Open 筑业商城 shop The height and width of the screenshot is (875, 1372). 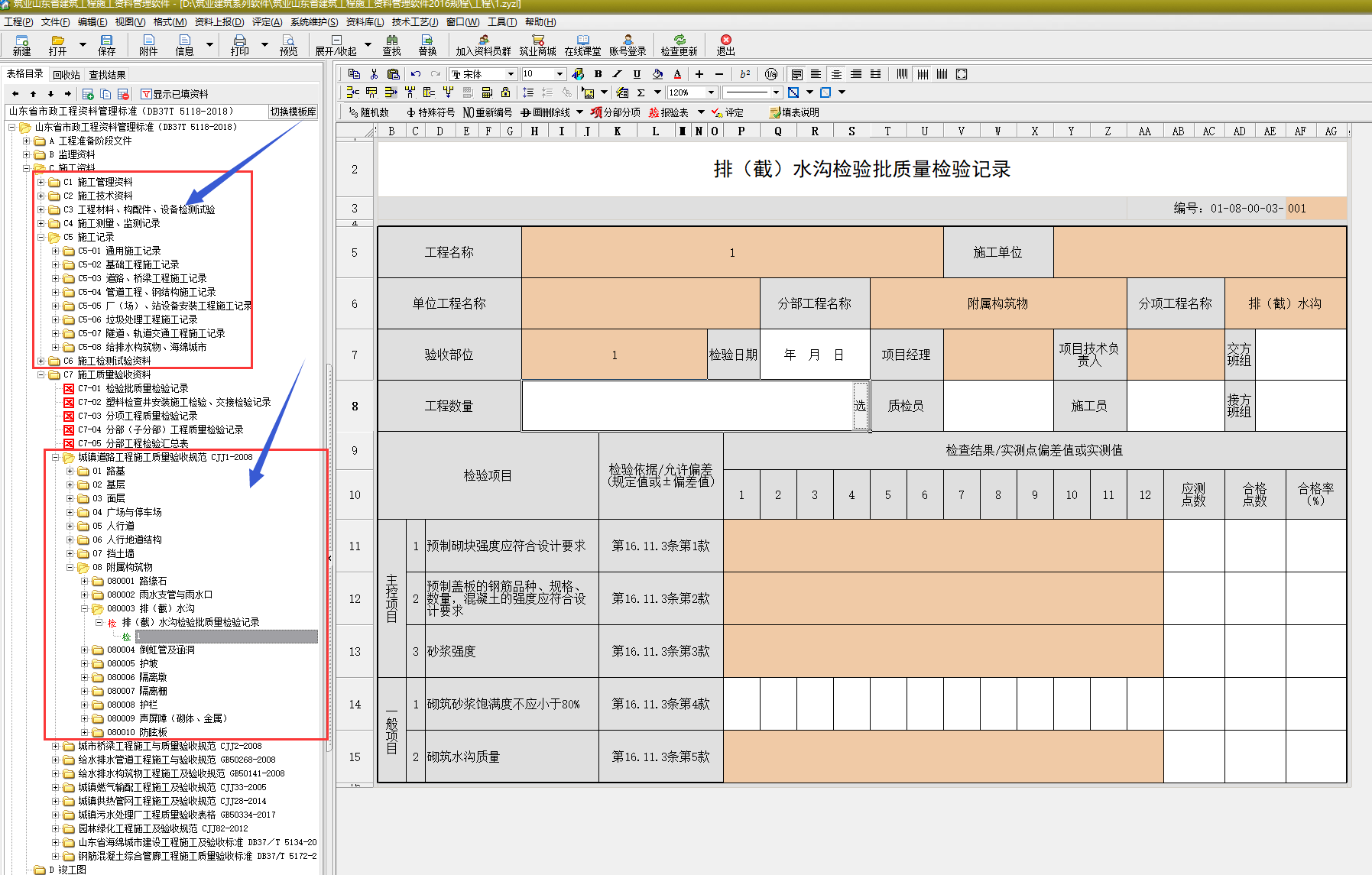[x=537, y=45]
